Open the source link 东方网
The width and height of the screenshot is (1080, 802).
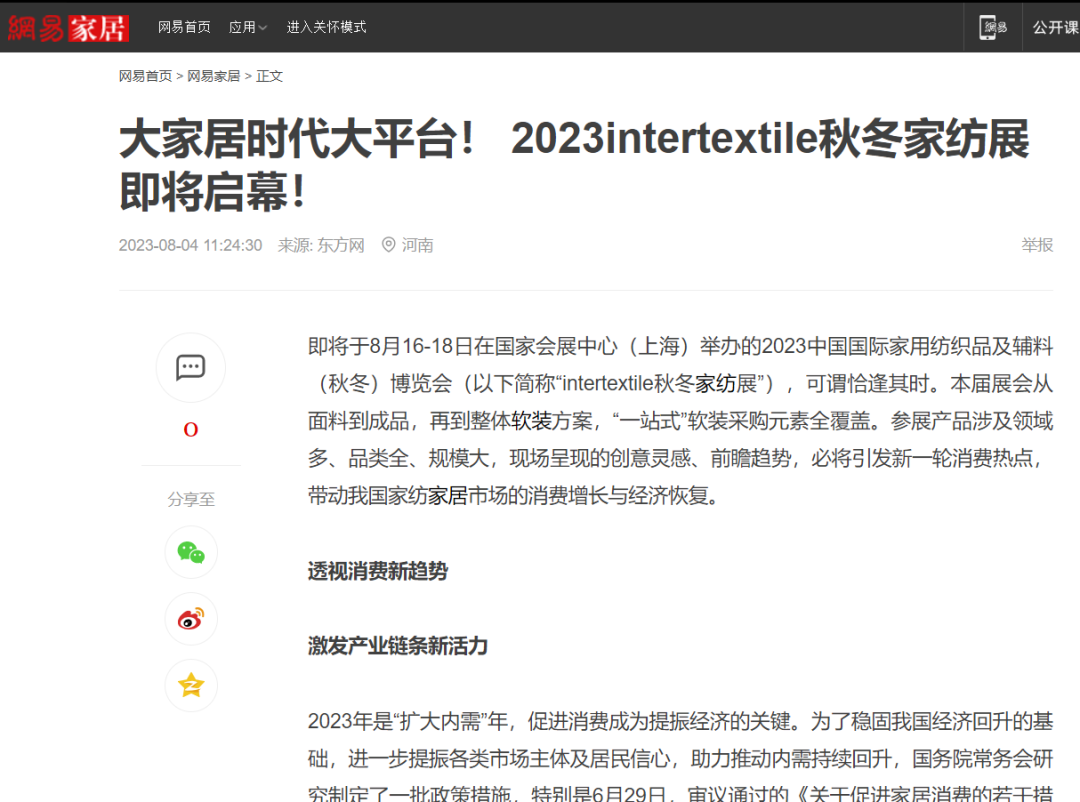coord(341,245)
